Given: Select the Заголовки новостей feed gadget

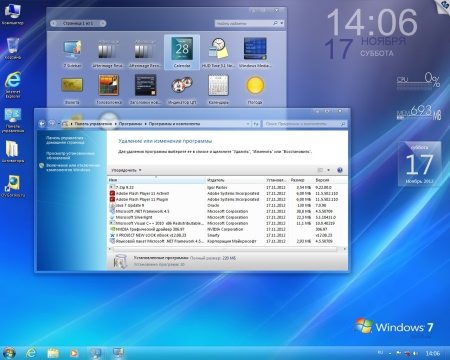Looking at the screenshot, I should click(145, 90).
